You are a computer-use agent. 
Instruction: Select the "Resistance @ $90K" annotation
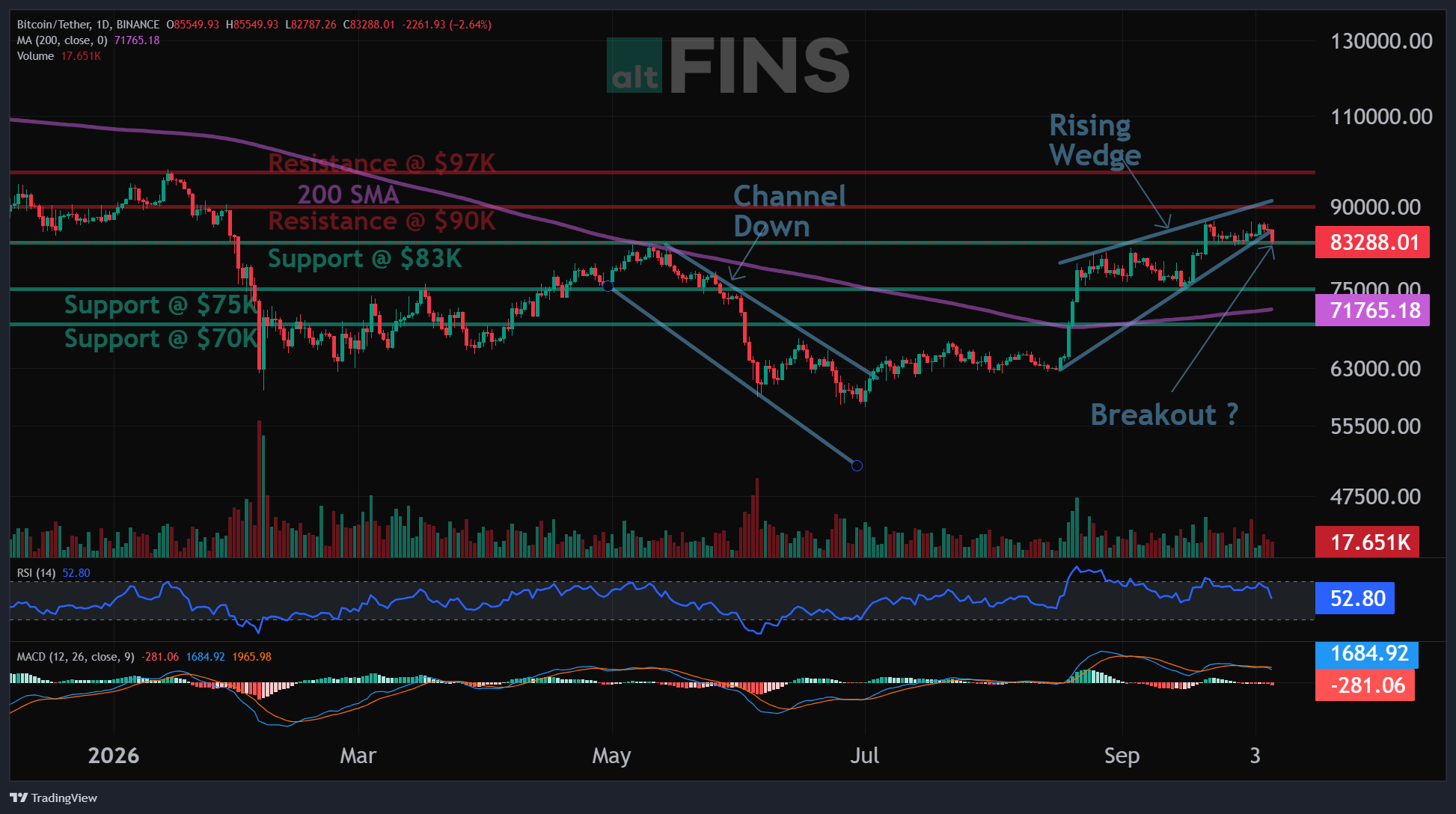[382, 221]
